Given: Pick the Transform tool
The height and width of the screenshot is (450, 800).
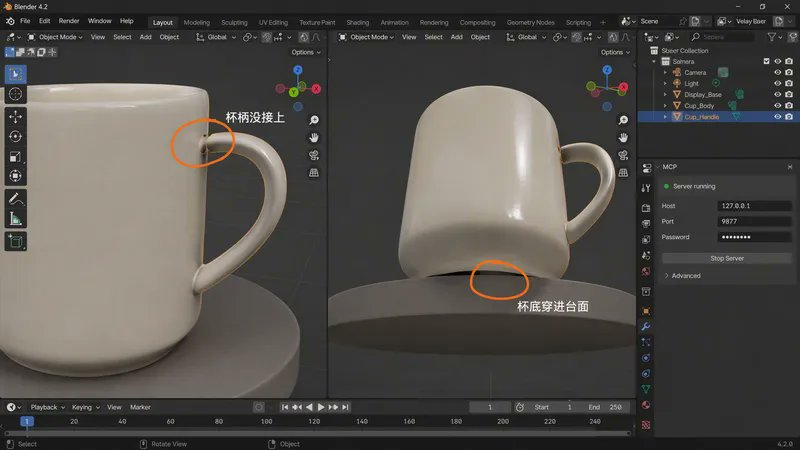Looking at the screenshot, I should (x=15, y=176).
